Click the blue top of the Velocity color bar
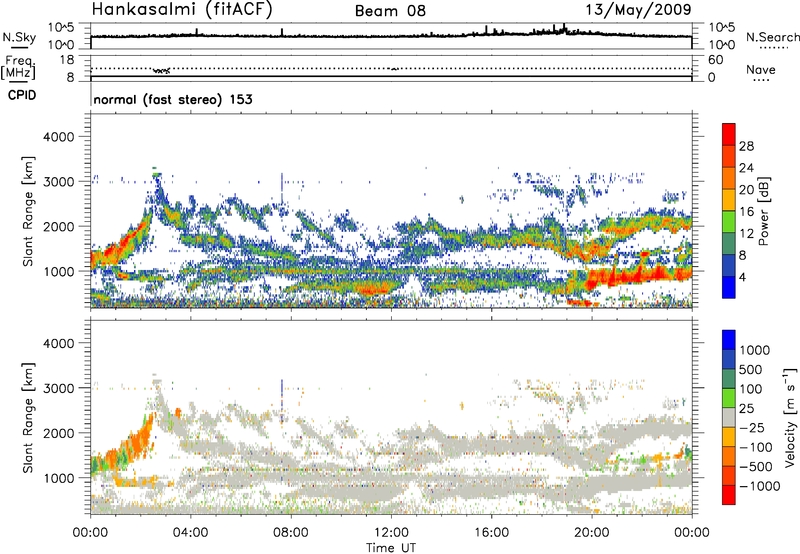The width and height of the screenshot is (800, 554). click(x=729, y=340)
